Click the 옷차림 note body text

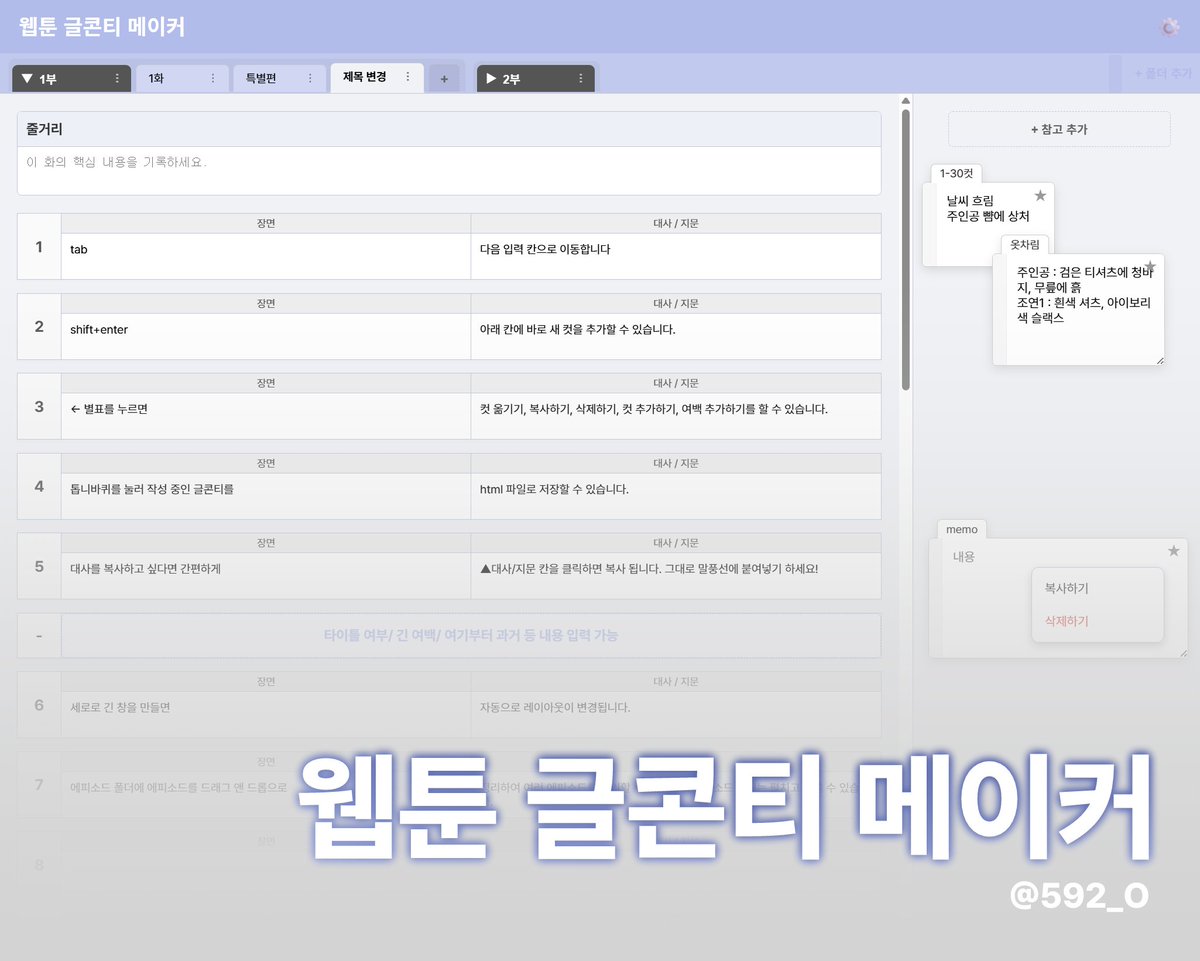click(x=1084, y=295)
